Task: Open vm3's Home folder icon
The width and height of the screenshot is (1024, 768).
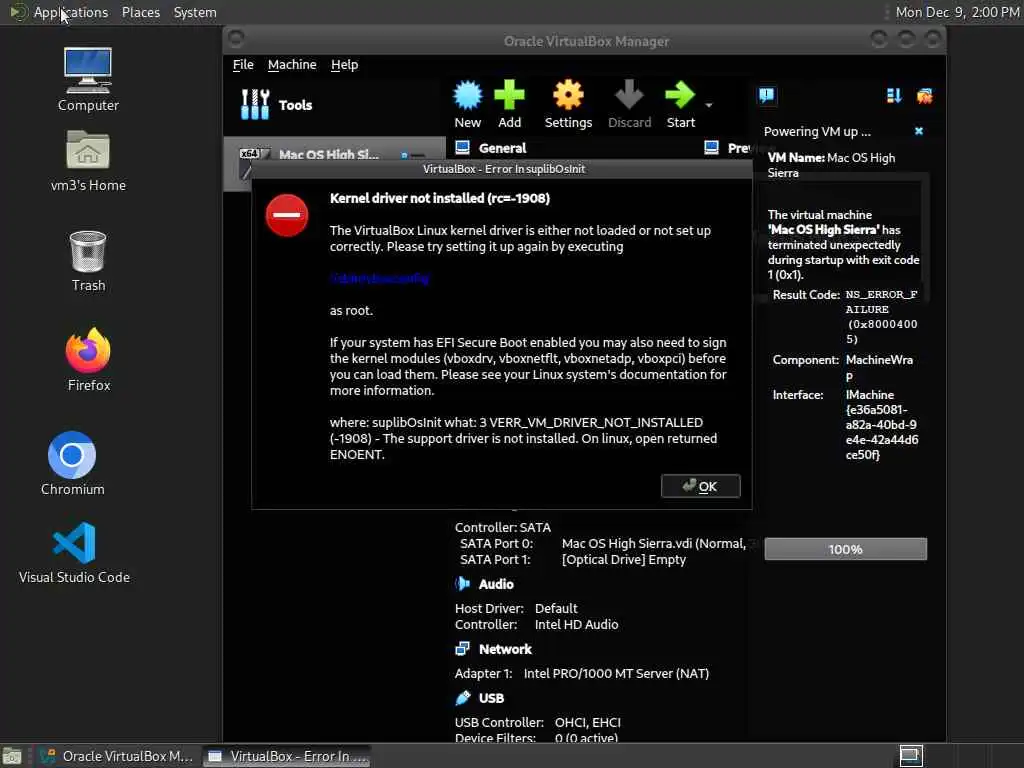Action: [x=88, y=161]
